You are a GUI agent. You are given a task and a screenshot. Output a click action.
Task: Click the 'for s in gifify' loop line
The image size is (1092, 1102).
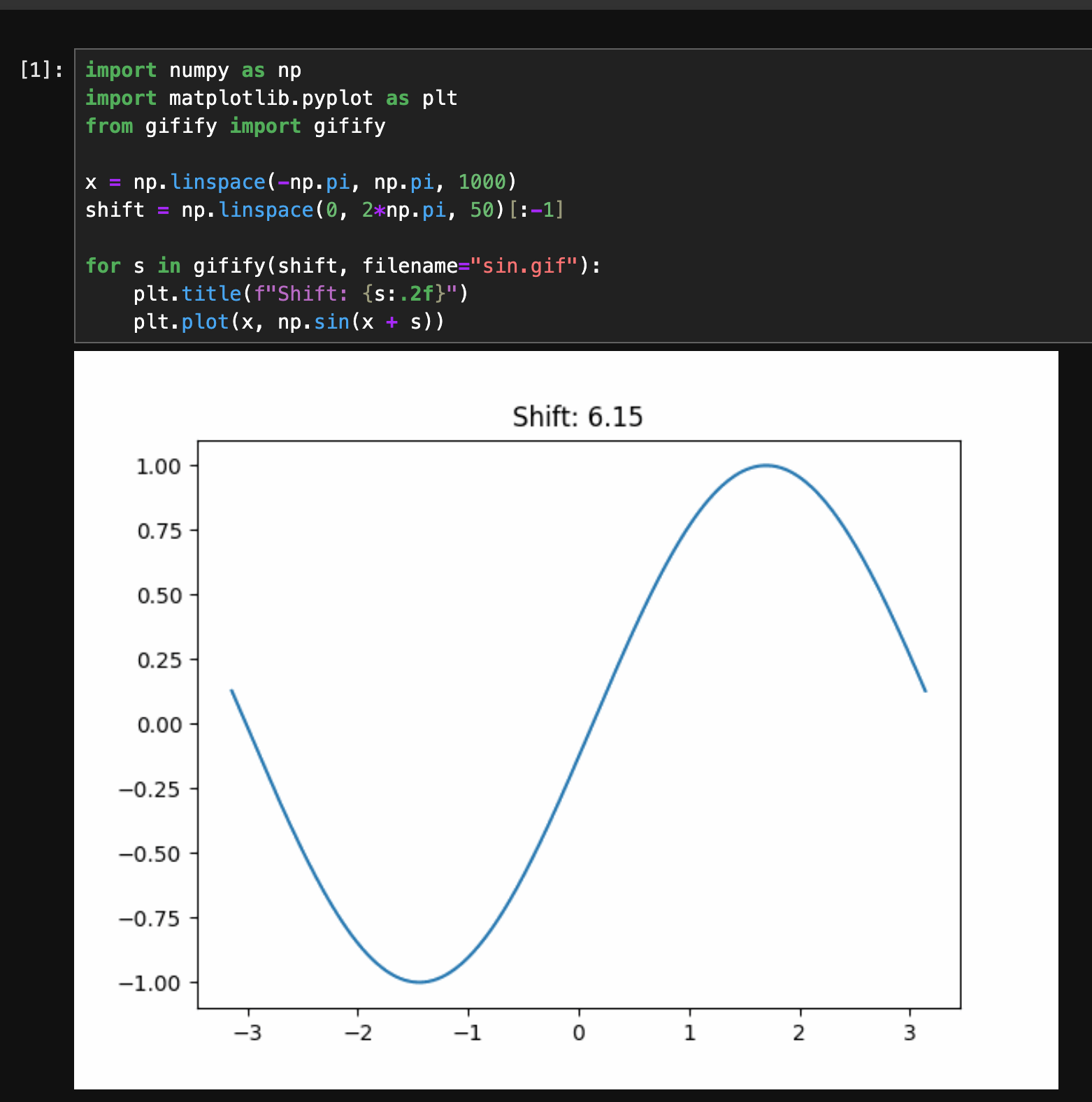point(343,266)
